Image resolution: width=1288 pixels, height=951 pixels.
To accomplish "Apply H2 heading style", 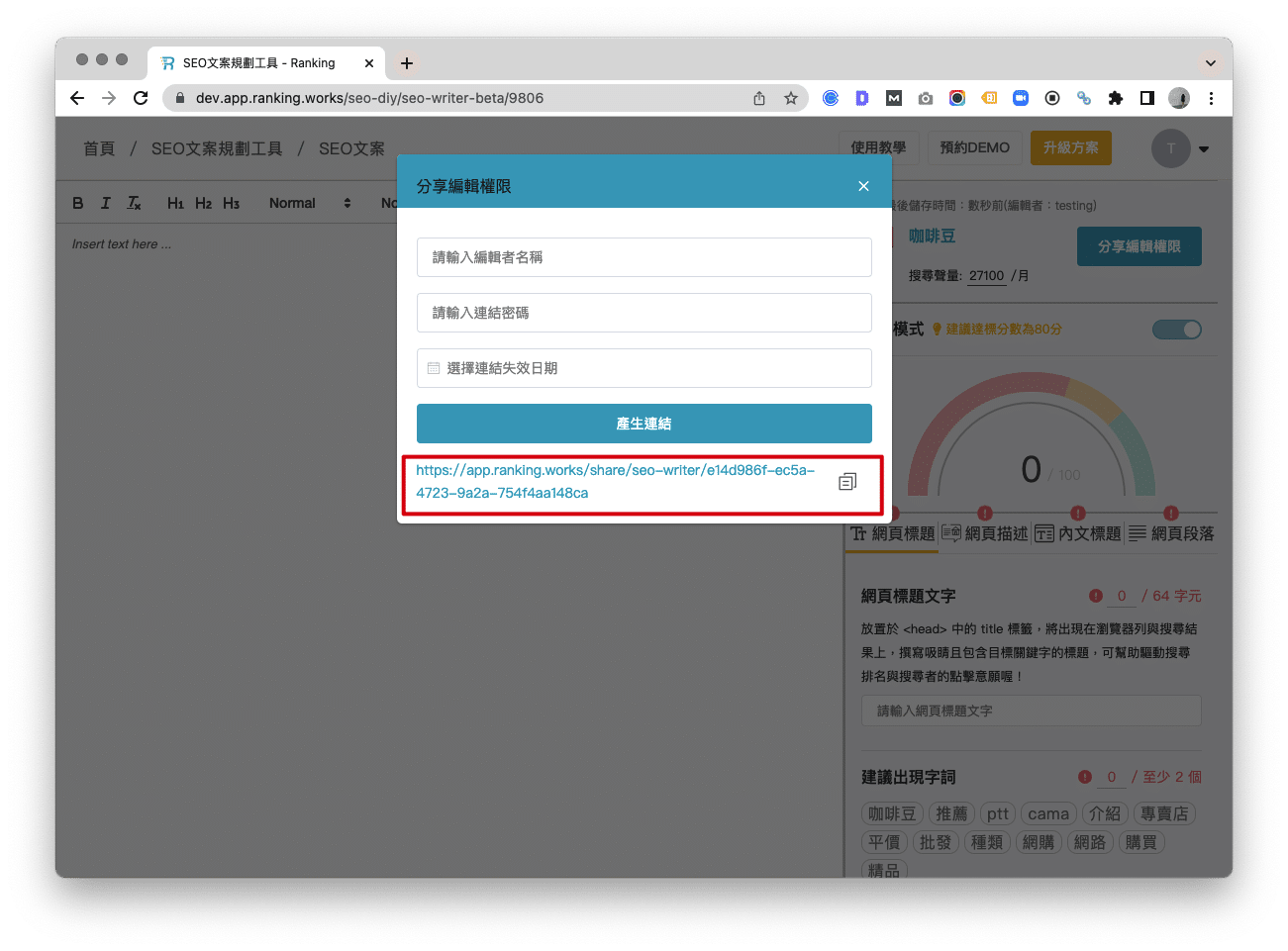I will click(x=203, y=203).
